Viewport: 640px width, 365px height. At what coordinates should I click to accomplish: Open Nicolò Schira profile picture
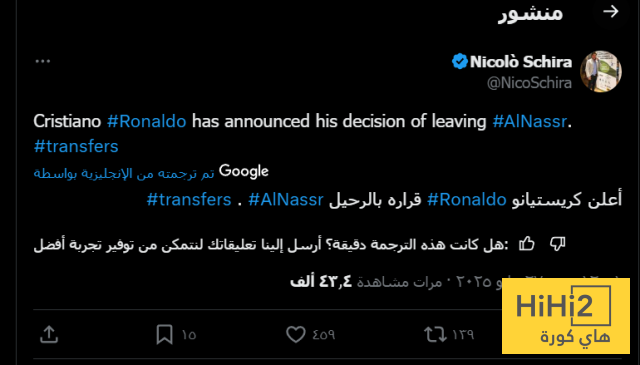tap(601, 71)
